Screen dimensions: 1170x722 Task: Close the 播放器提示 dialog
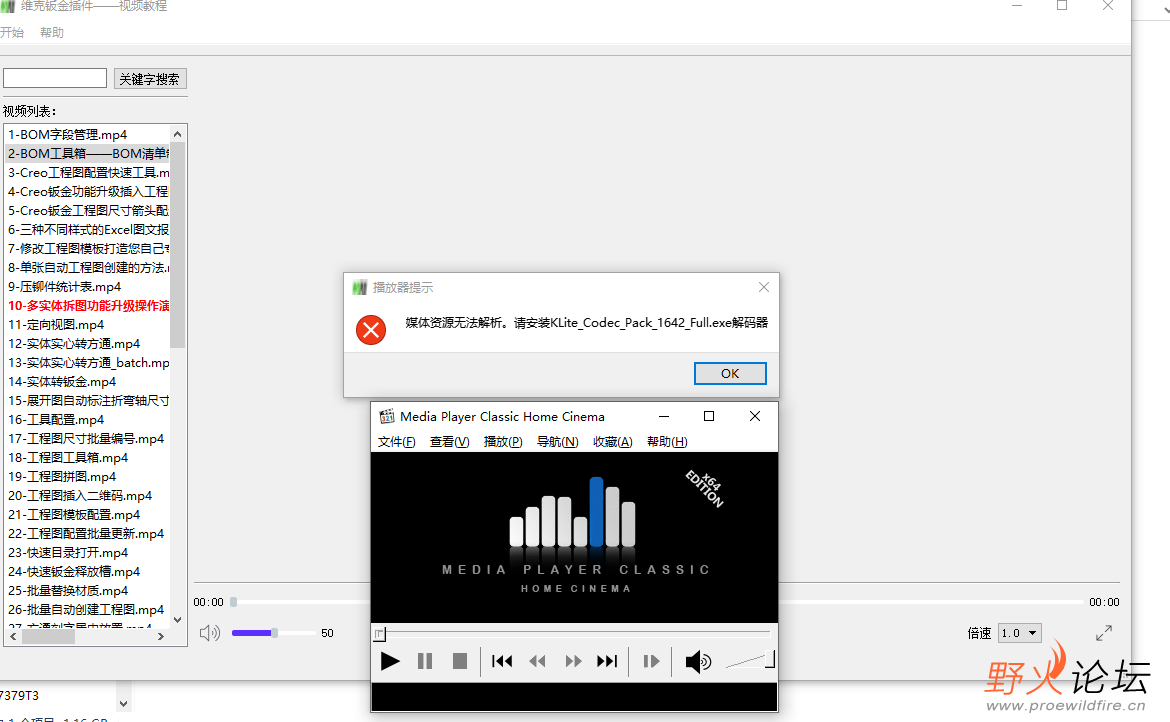point(763,287)
